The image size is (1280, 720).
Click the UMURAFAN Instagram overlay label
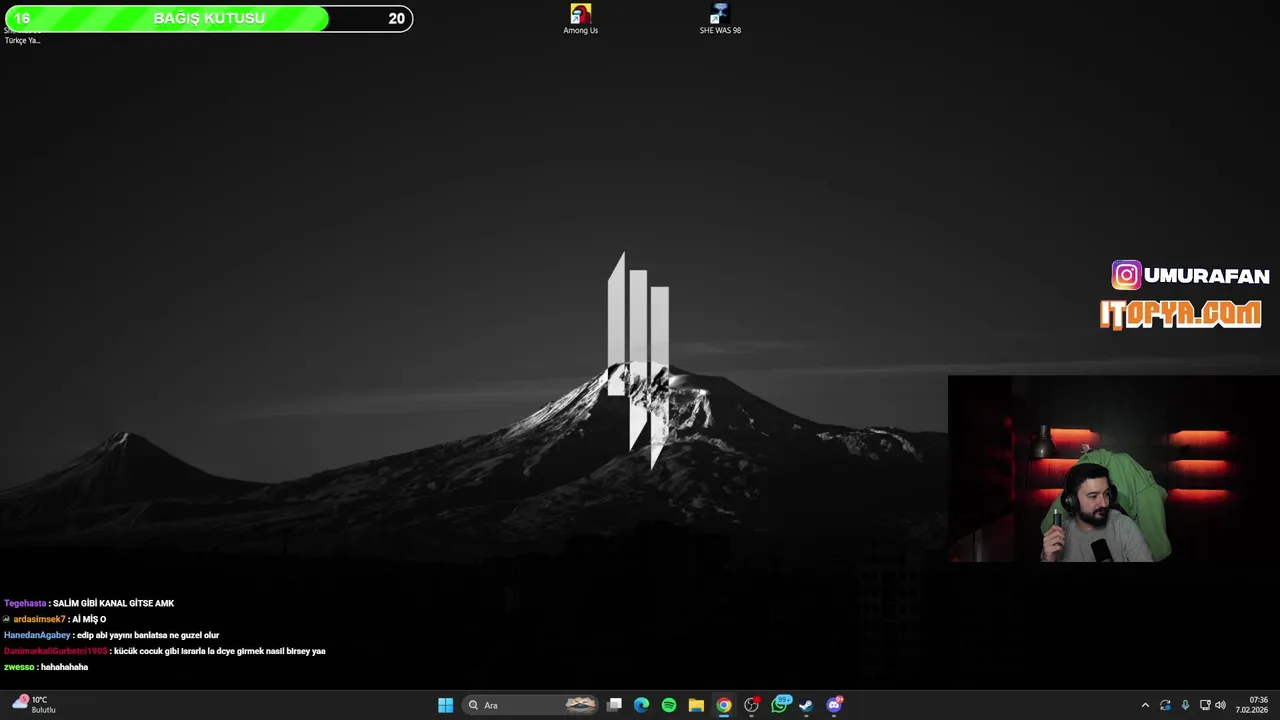click(x=1190, y=276)
